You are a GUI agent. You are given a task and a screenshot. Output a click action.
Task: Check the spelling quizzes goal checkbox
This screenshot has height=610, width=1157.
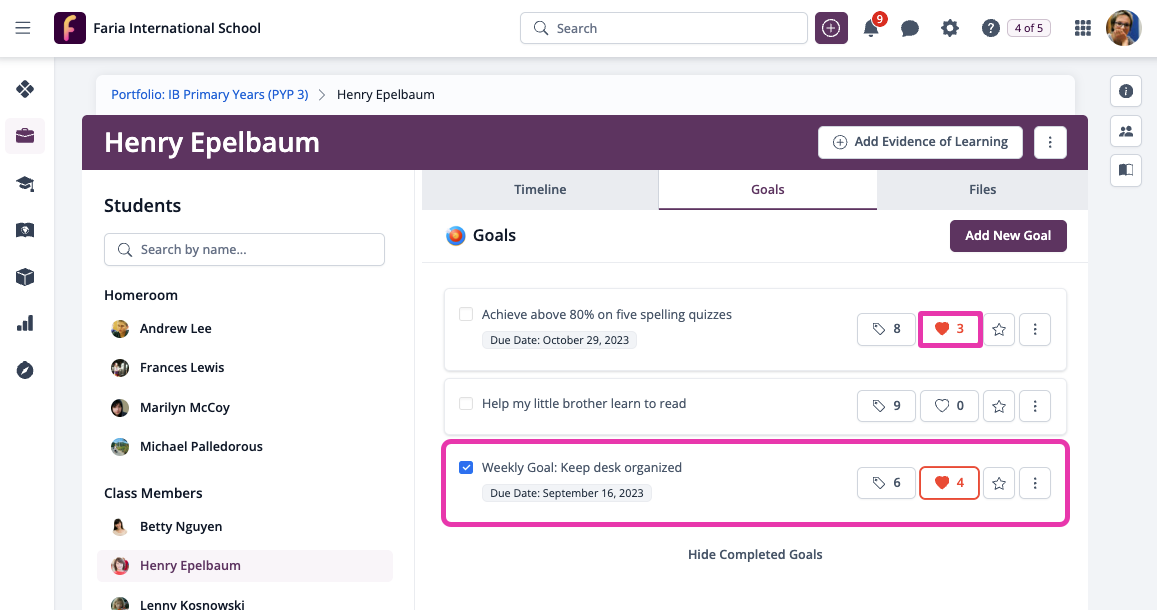coord(466,314)
